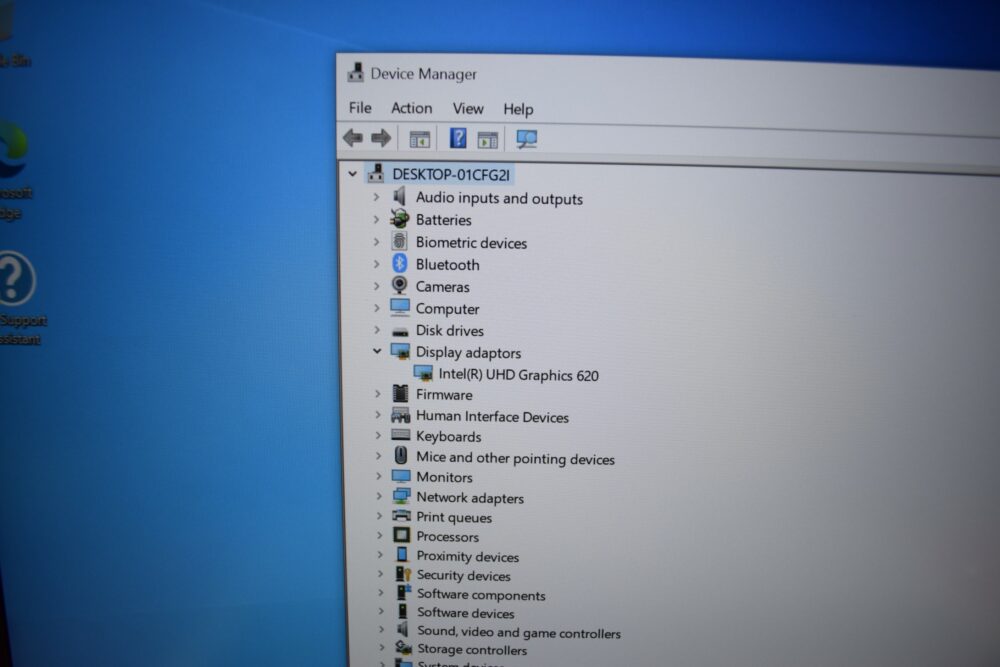Click the Disk drives icon
This screenshot has width=1000, height=667.
coord(401,332)
